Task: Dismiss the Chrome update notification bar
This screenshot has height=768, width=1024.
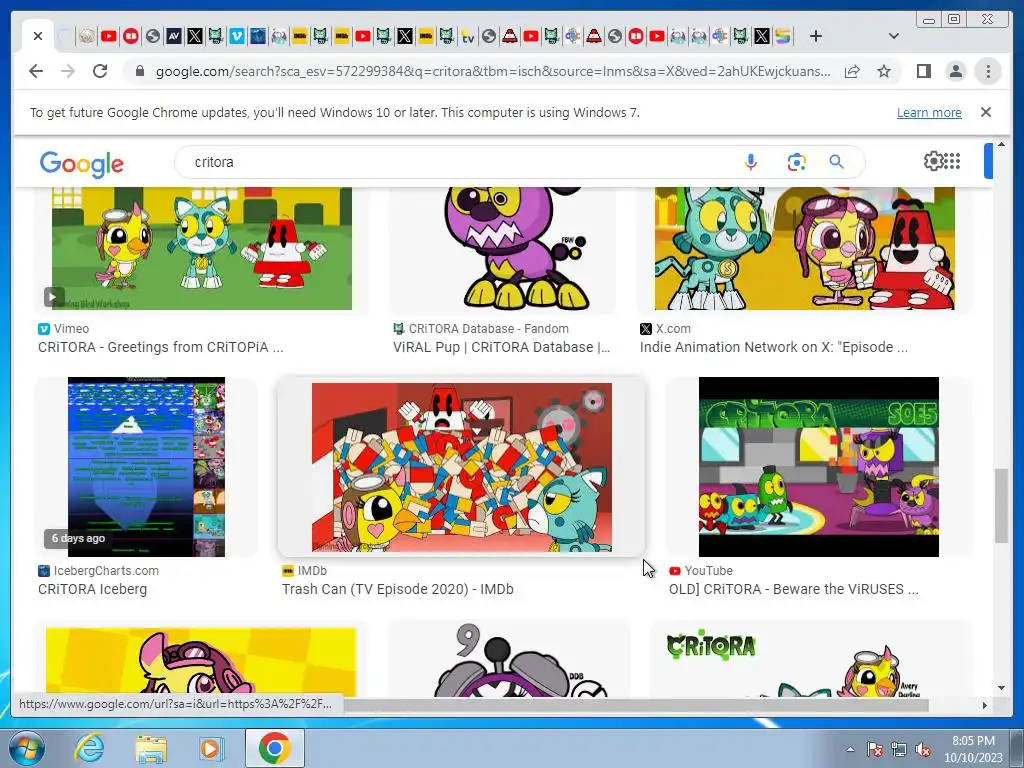Action: coord(986,112)
